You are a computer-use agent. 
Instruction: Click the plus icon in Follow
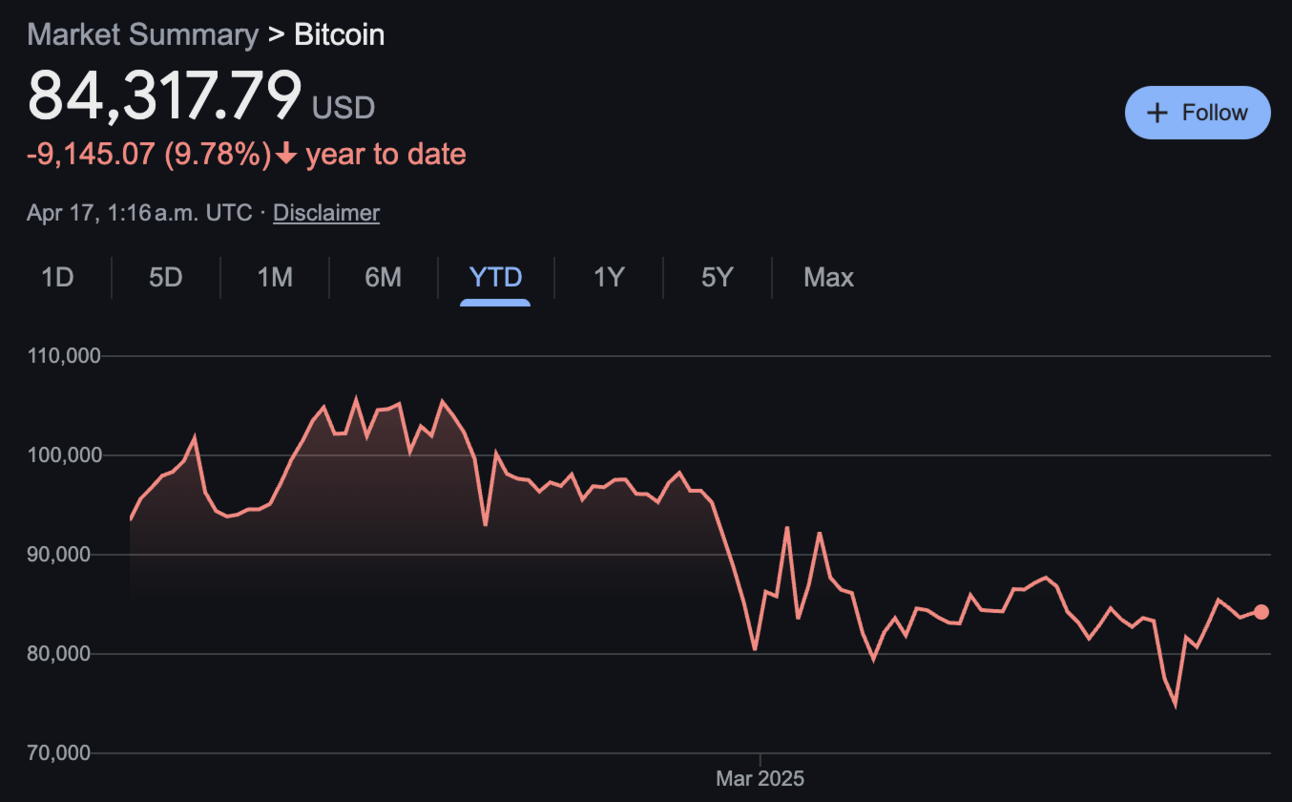(x=1157, y=113)
